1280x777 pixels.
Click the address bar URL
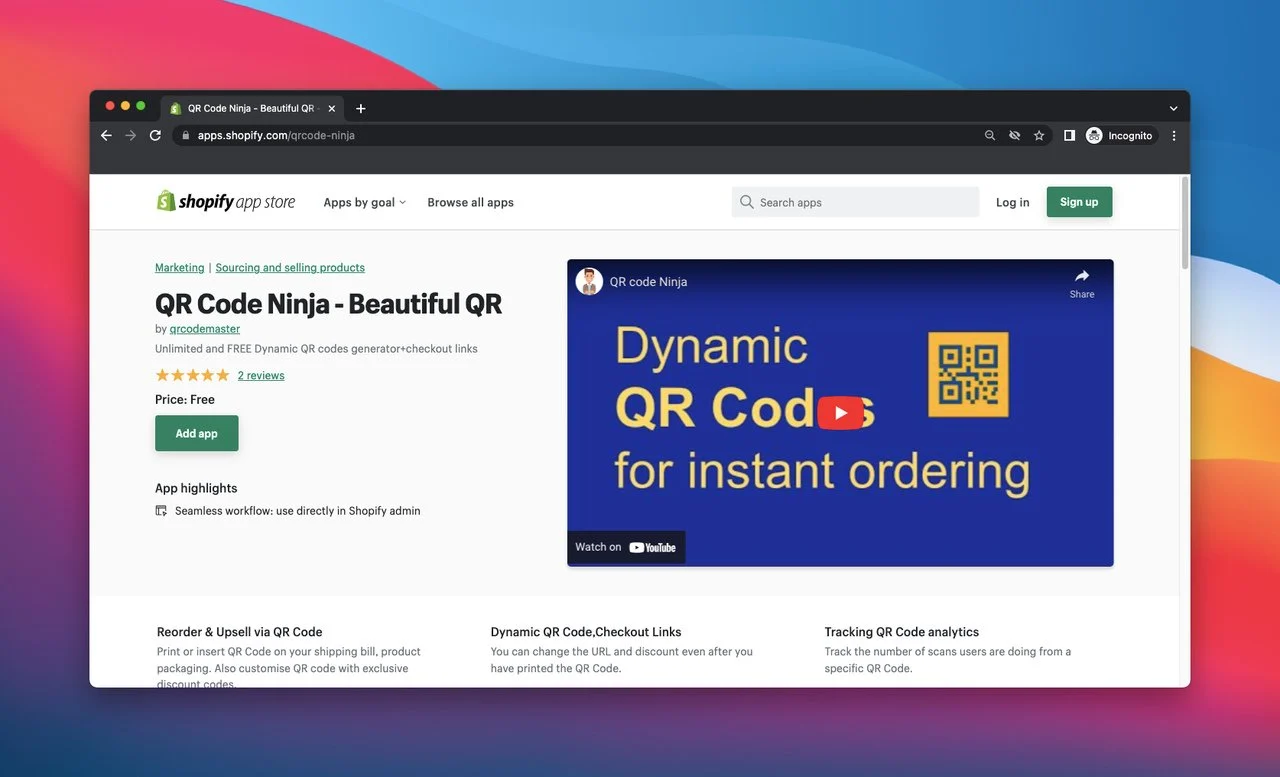point(276,135)
